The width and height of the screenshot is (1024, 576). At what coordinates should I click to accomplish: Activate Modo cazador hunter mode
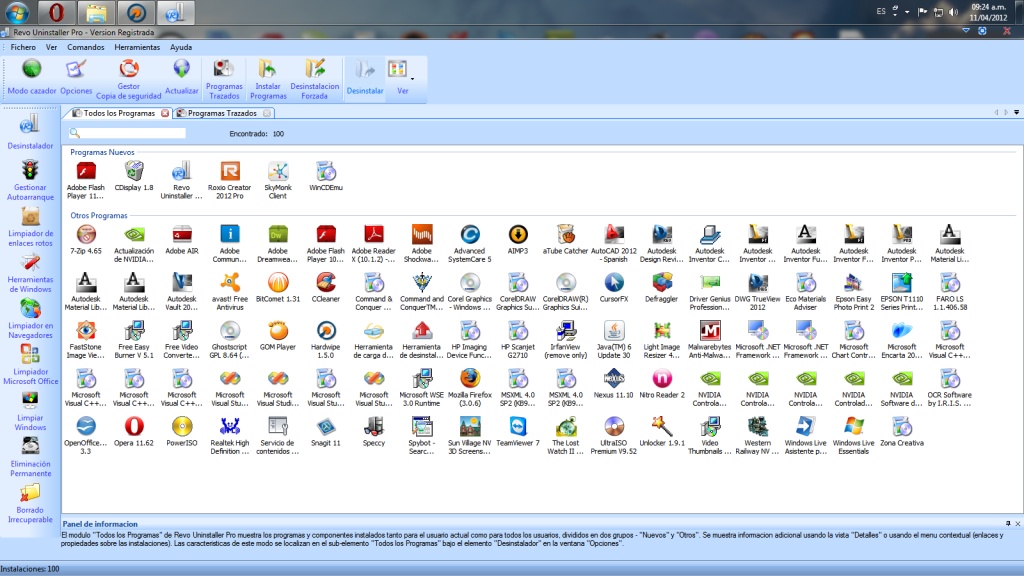tap(31, 77)
